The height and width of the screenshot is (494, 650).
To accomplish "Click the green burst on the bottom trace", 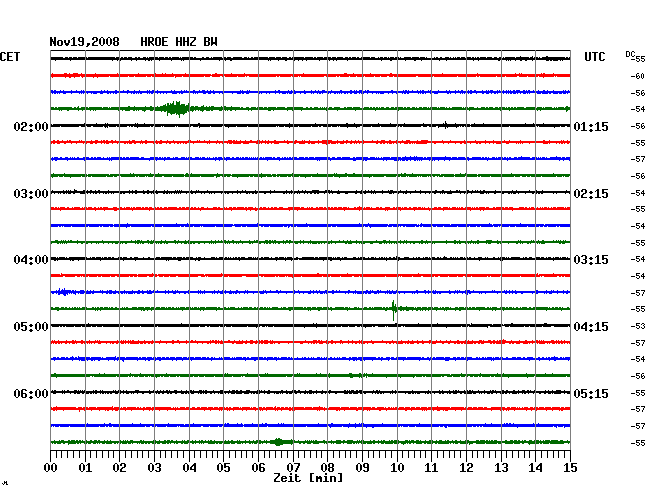I will pyautogui.click(x=279, y=442).
